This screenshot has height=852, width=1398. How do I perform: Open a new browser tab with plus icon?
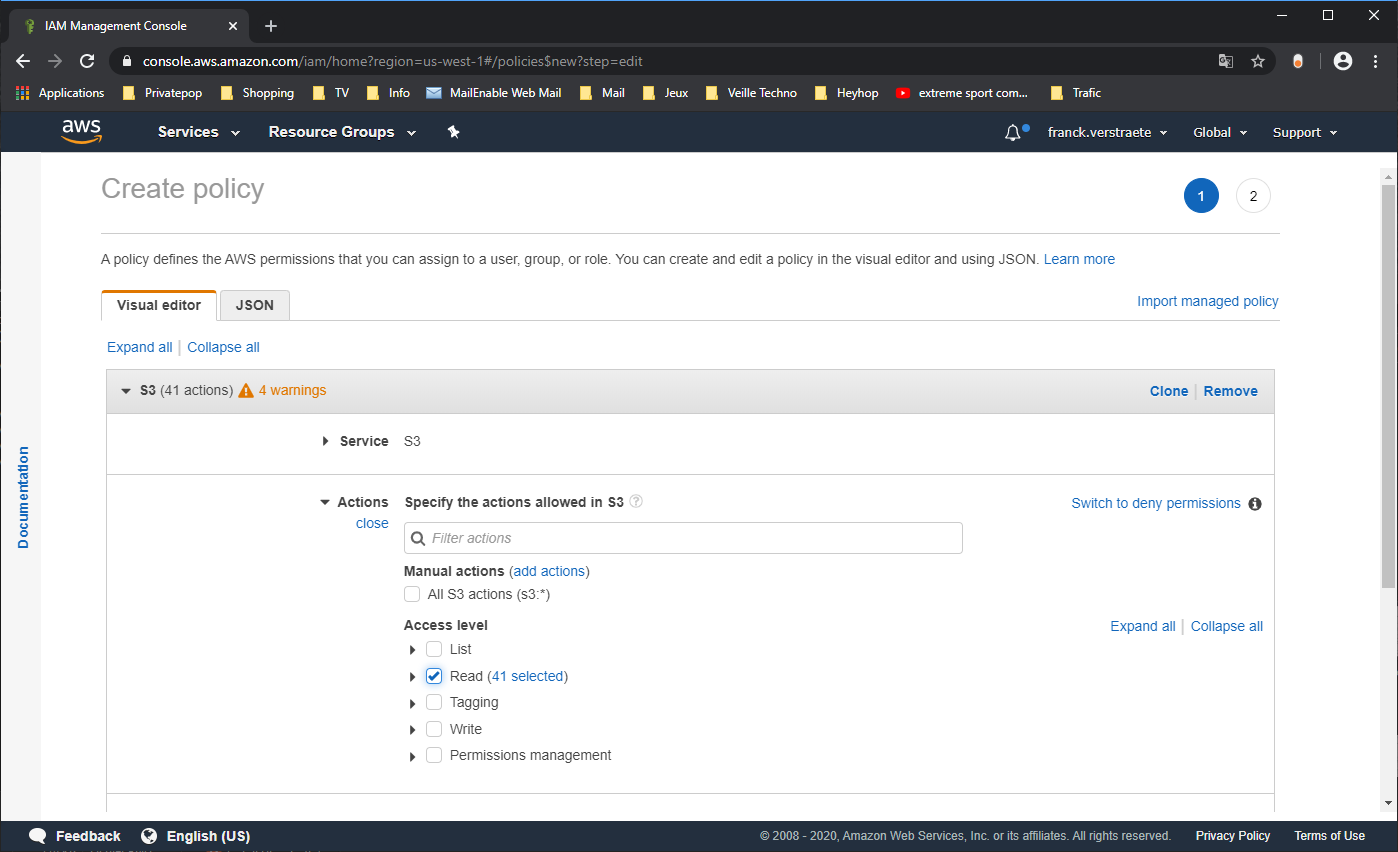click(x=271, y=26)
